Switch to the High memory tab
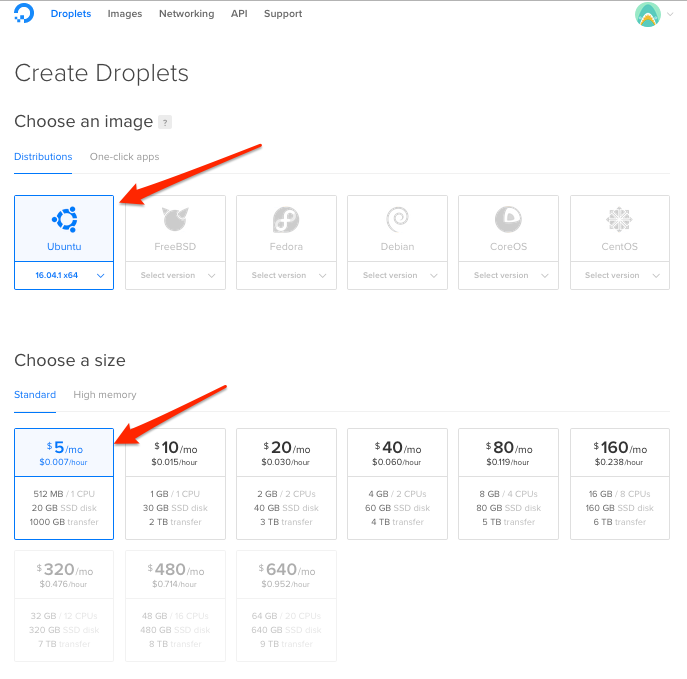The width and height of the screenshot is (687, 679). tap(105, 395)
